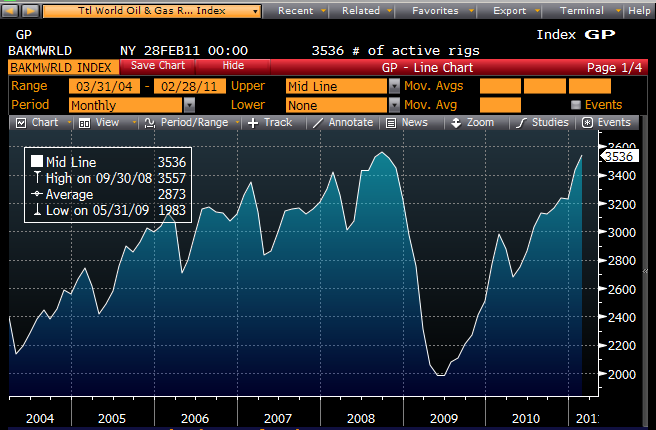This screenshot has height=430, width=656.
Task: Click the Page 1/4 indicator
Action: 614,67
